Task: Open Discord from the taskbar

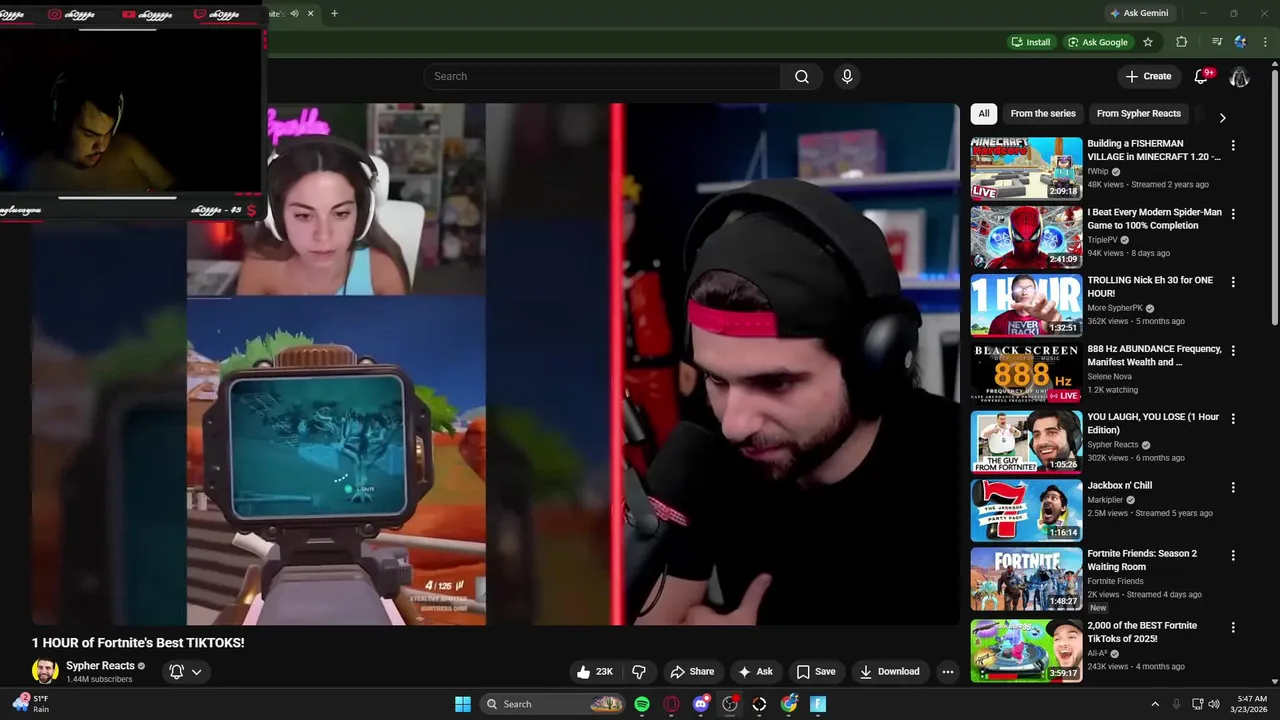Action: 701,704
